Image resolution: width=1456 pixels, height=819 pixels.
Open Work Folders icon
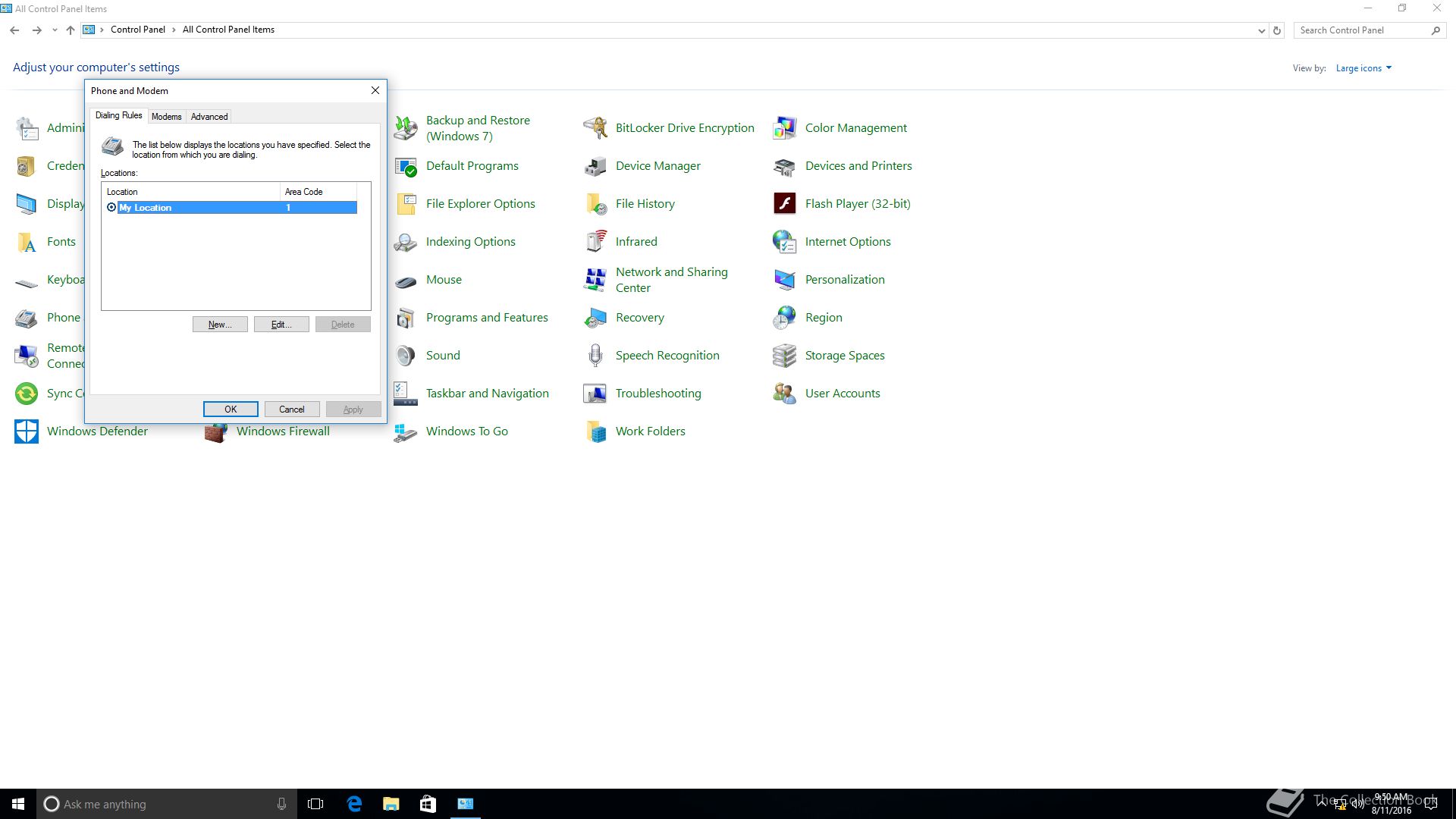595,431
